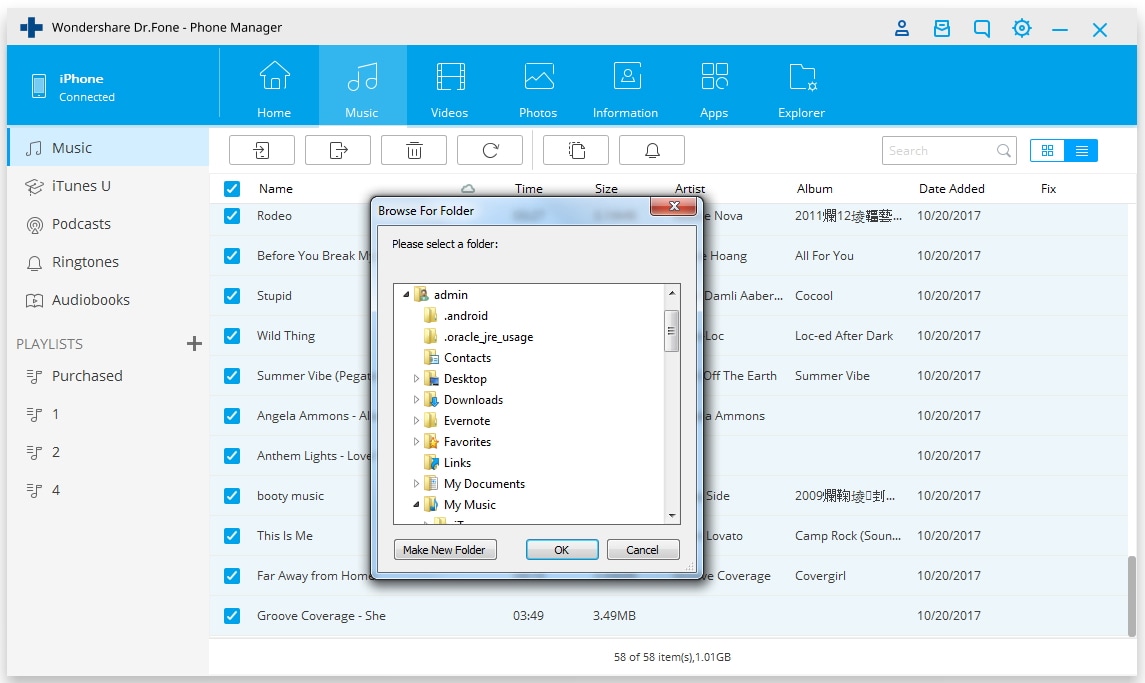
Task: Click the search magnifier icon
Action: point(1004,150)
